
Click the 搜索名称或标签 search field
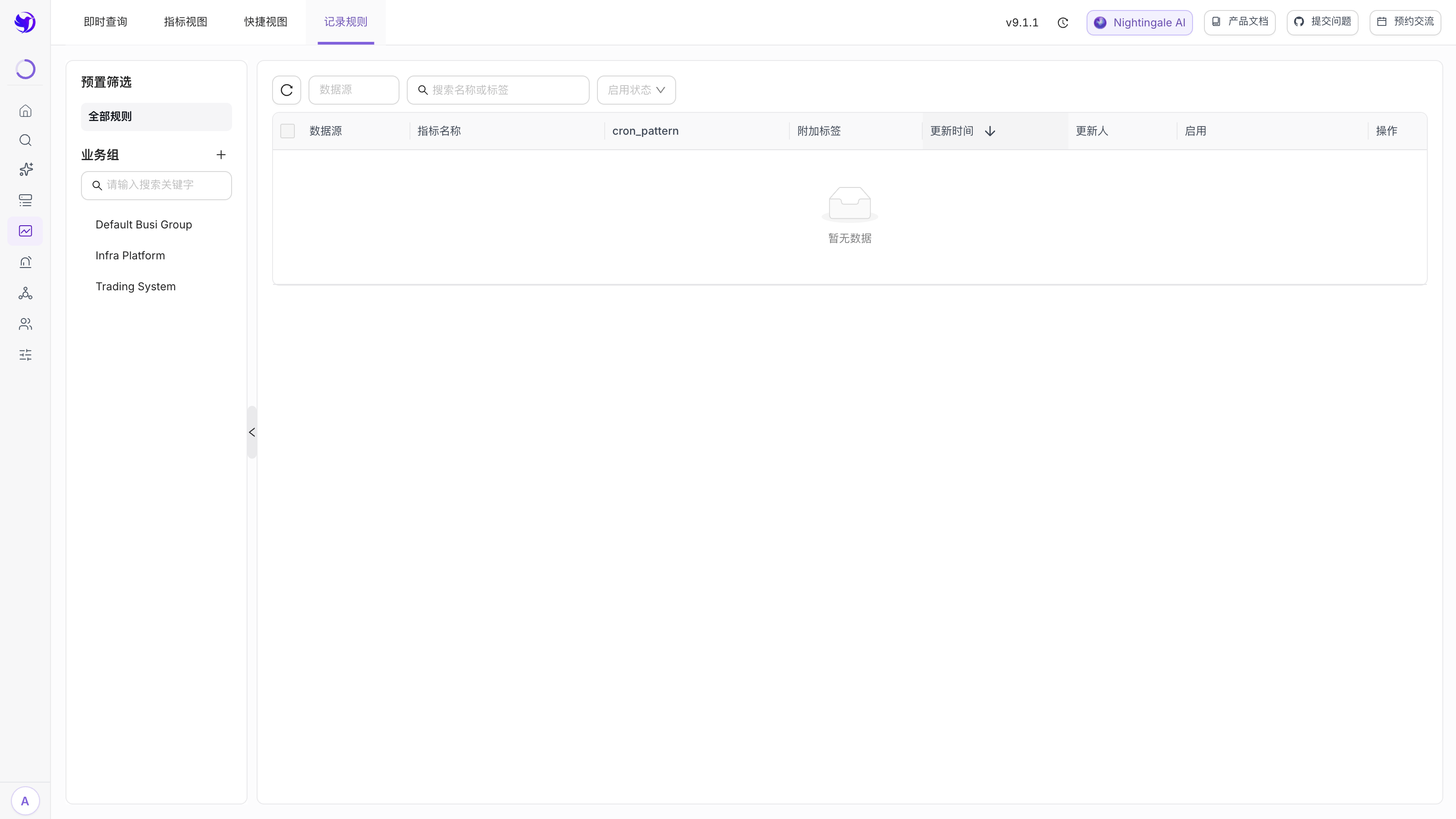498,90
